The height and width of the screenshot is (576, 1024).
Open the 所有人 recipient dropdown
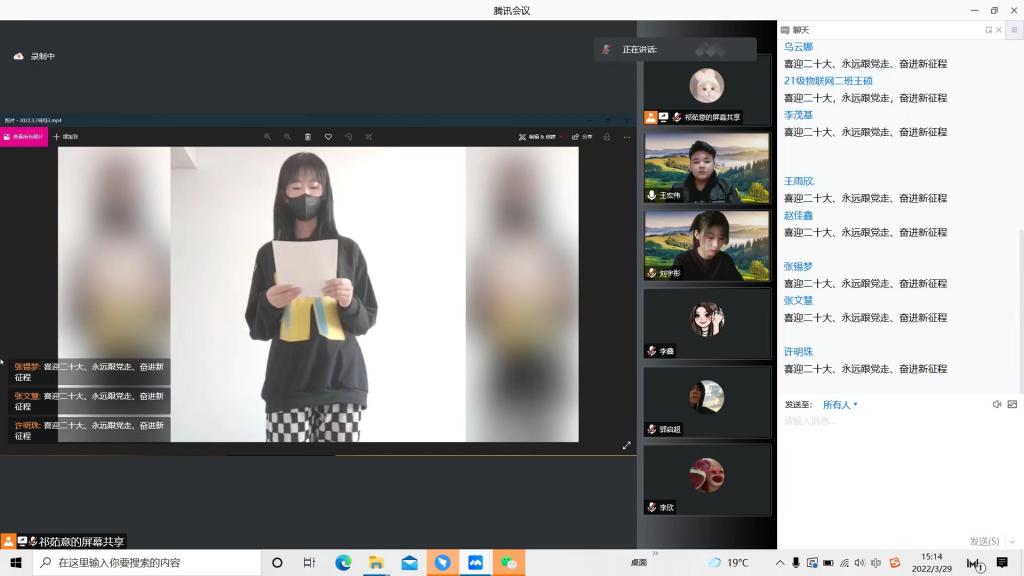840,405
